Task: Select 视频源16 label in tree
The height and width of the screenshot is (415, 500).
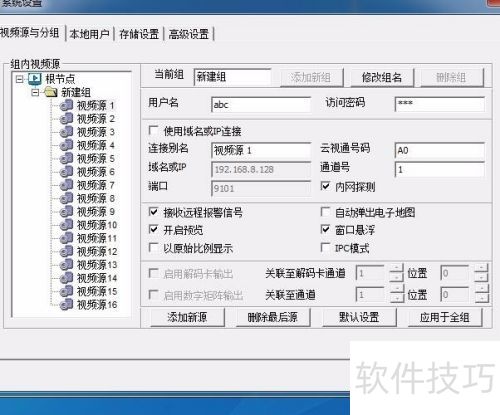Action: pos(97,304)
